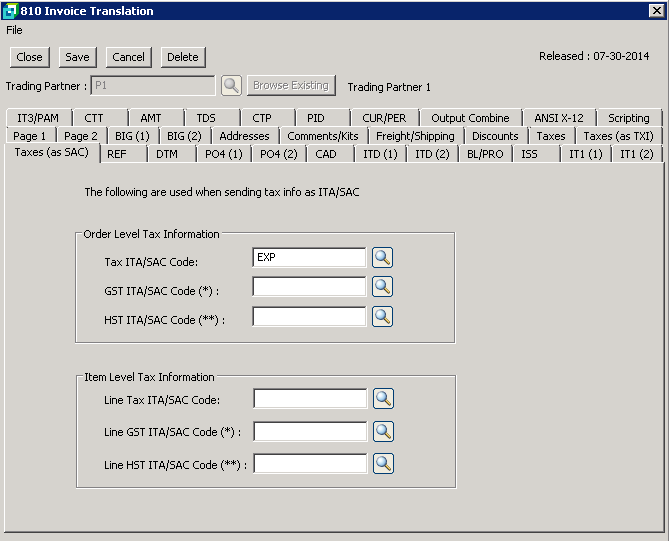Open the Output Combine tab
This screenshot has height=541, width=669.
point(470,118)
